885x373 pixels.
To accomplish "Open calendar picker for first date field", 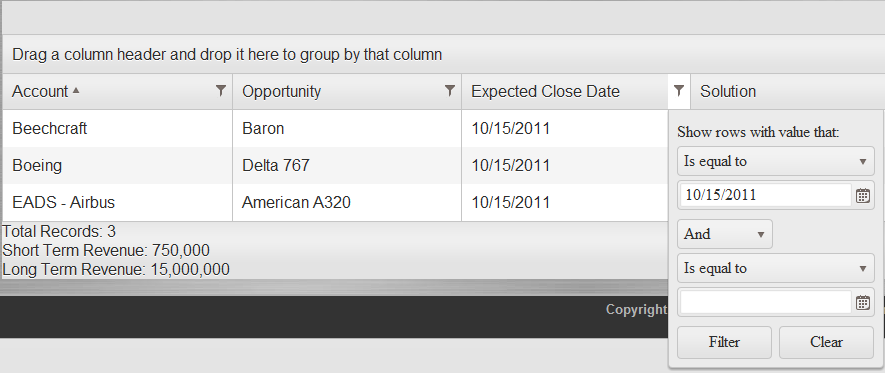I will coord(862,196).
